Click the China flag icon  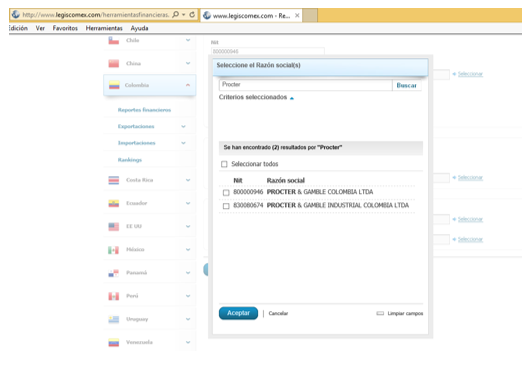(114, 64)
